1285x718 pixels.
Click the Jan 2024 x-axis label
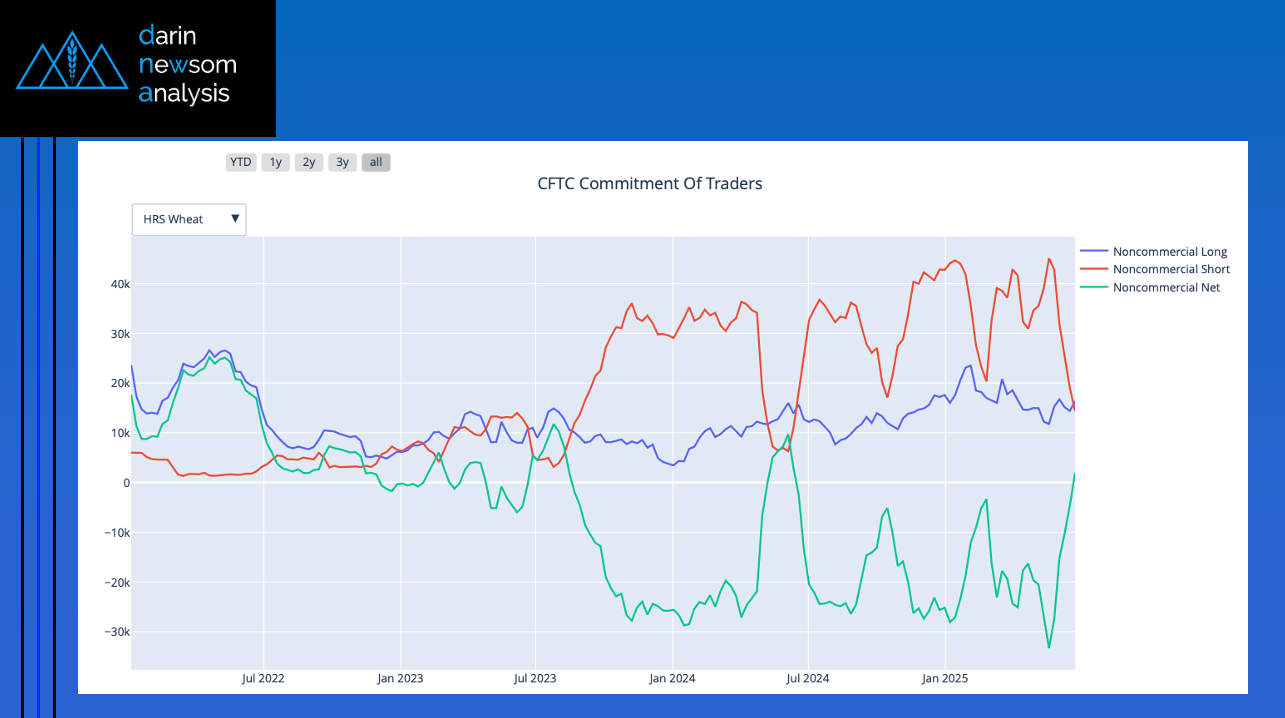[x=672, y=678]
